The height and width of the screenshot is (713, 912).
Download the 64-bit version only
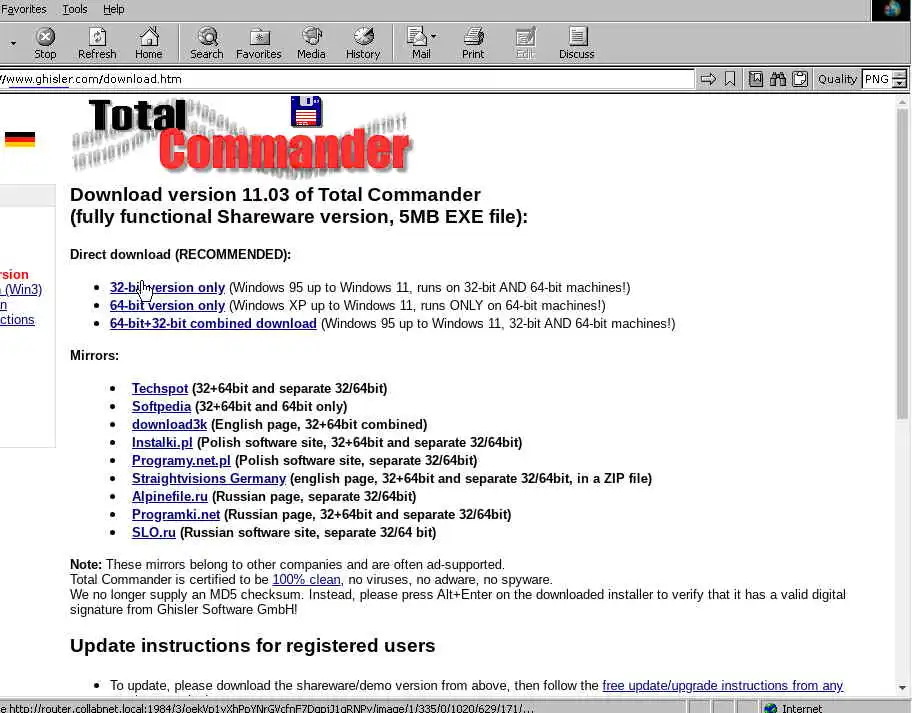[x=167, y=305]
